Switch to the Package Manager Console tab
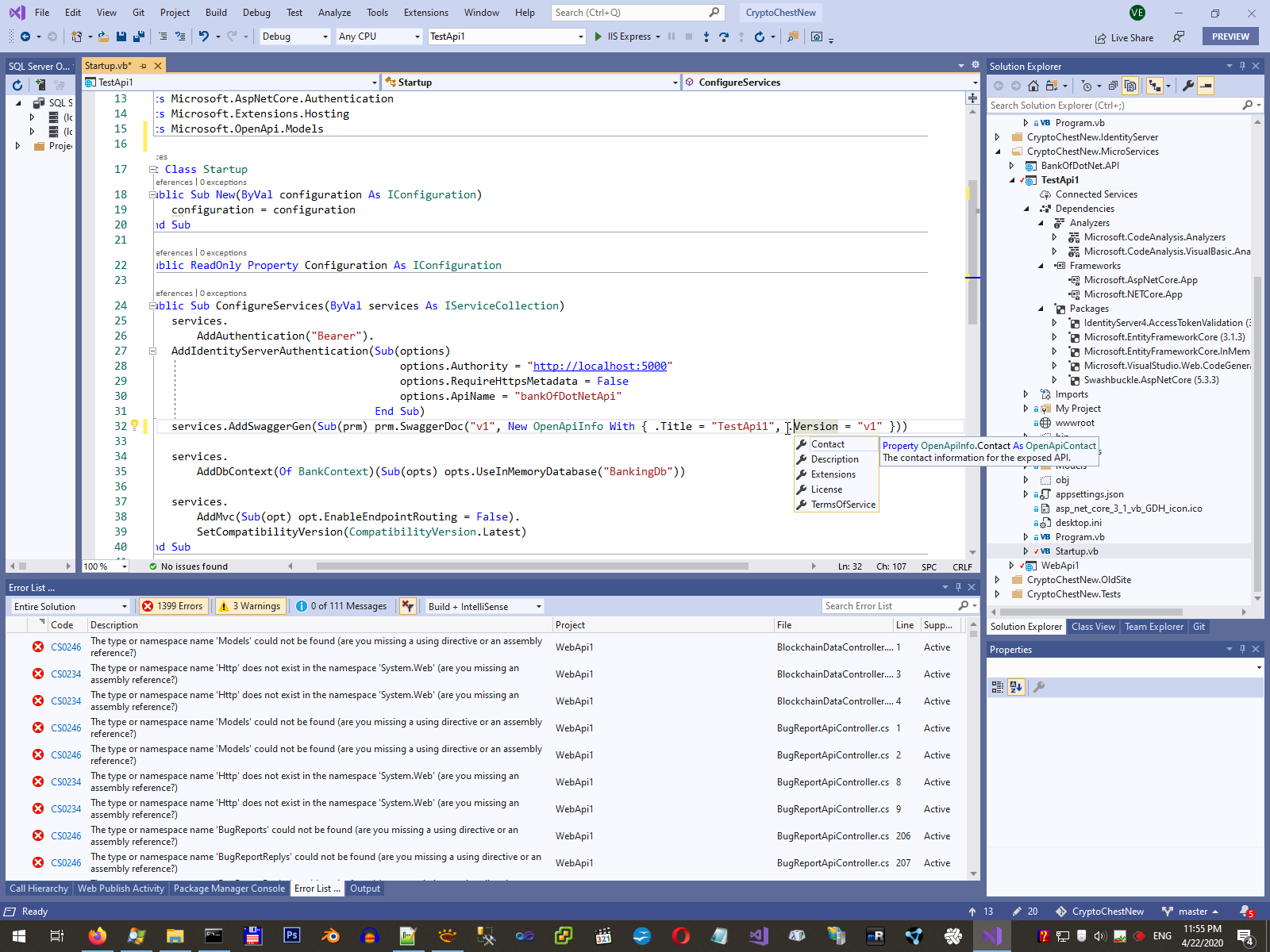This screenshot has width=1270, height=952. click(x=229, y=889)
